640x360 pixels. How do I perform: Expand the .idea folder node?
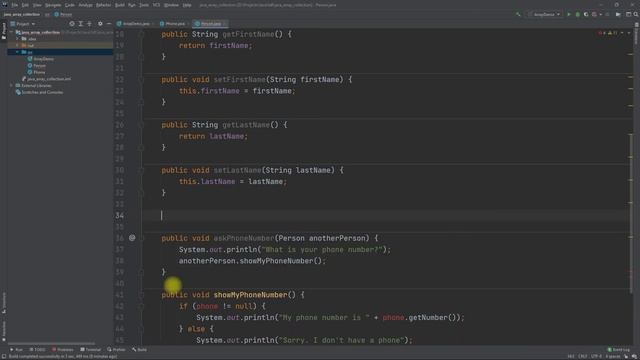(17, 39)
